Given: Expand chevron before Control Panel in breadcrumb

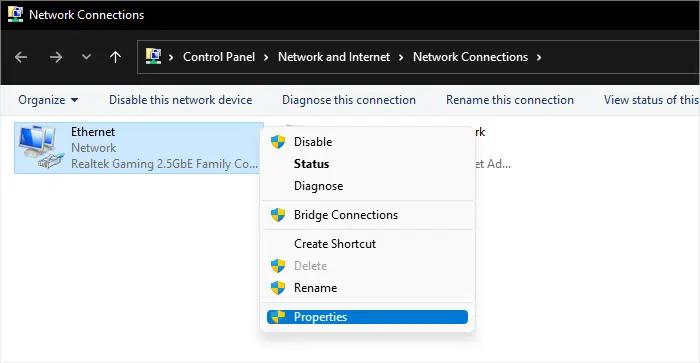Looking at the screenshot, I should 171,57.
